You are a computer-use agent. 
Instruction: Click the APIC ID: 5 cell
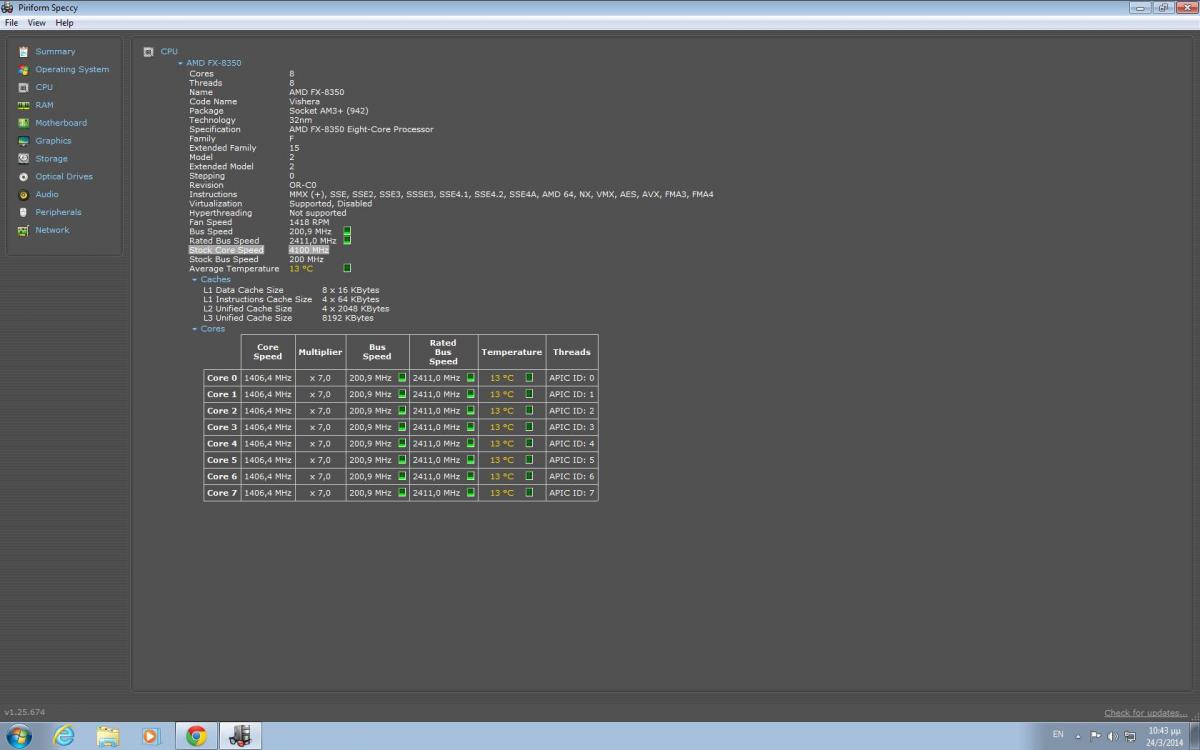[x=572, y=460]
